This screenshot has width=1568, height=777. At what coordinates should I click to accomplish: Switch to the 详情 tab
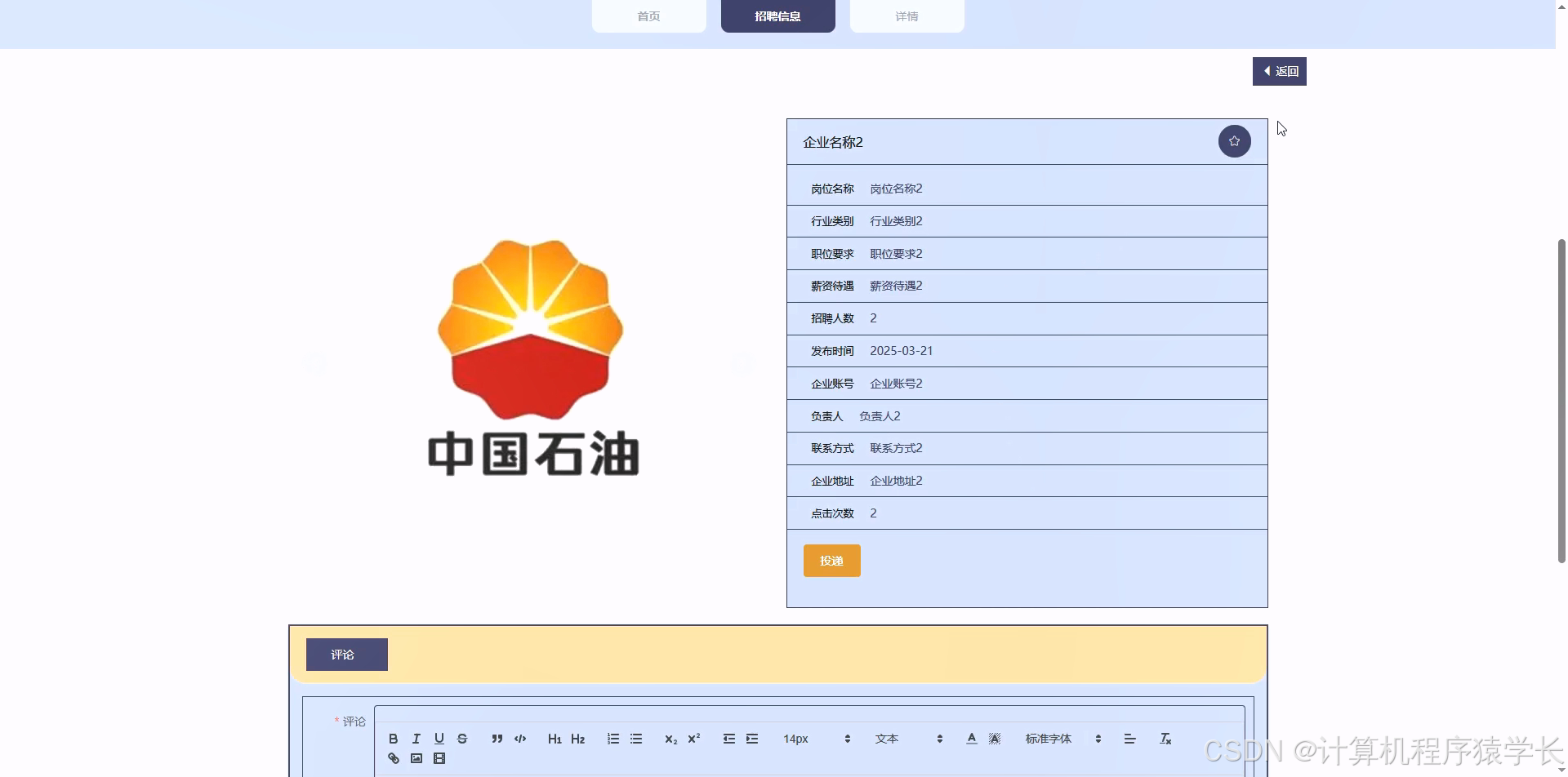click(907, 16)
